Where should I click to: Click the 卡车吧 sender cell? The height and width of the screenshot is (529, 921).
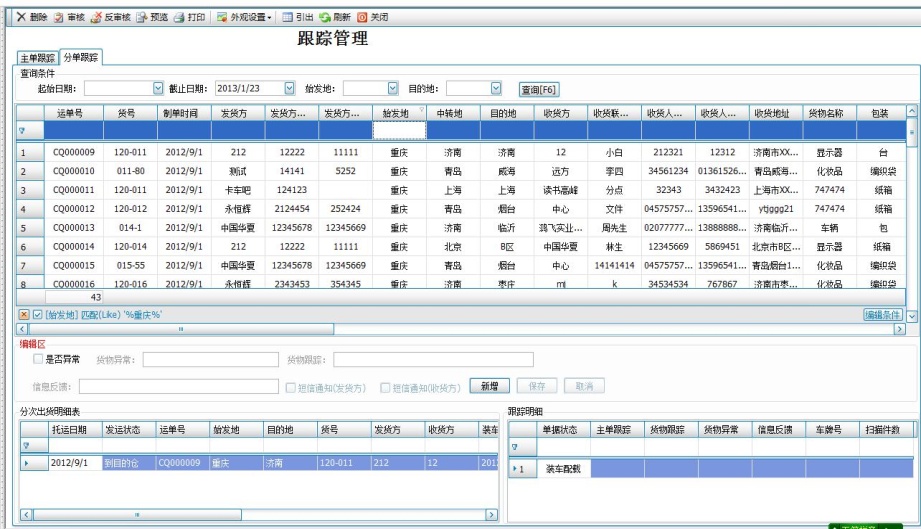(x=238, y=190)
